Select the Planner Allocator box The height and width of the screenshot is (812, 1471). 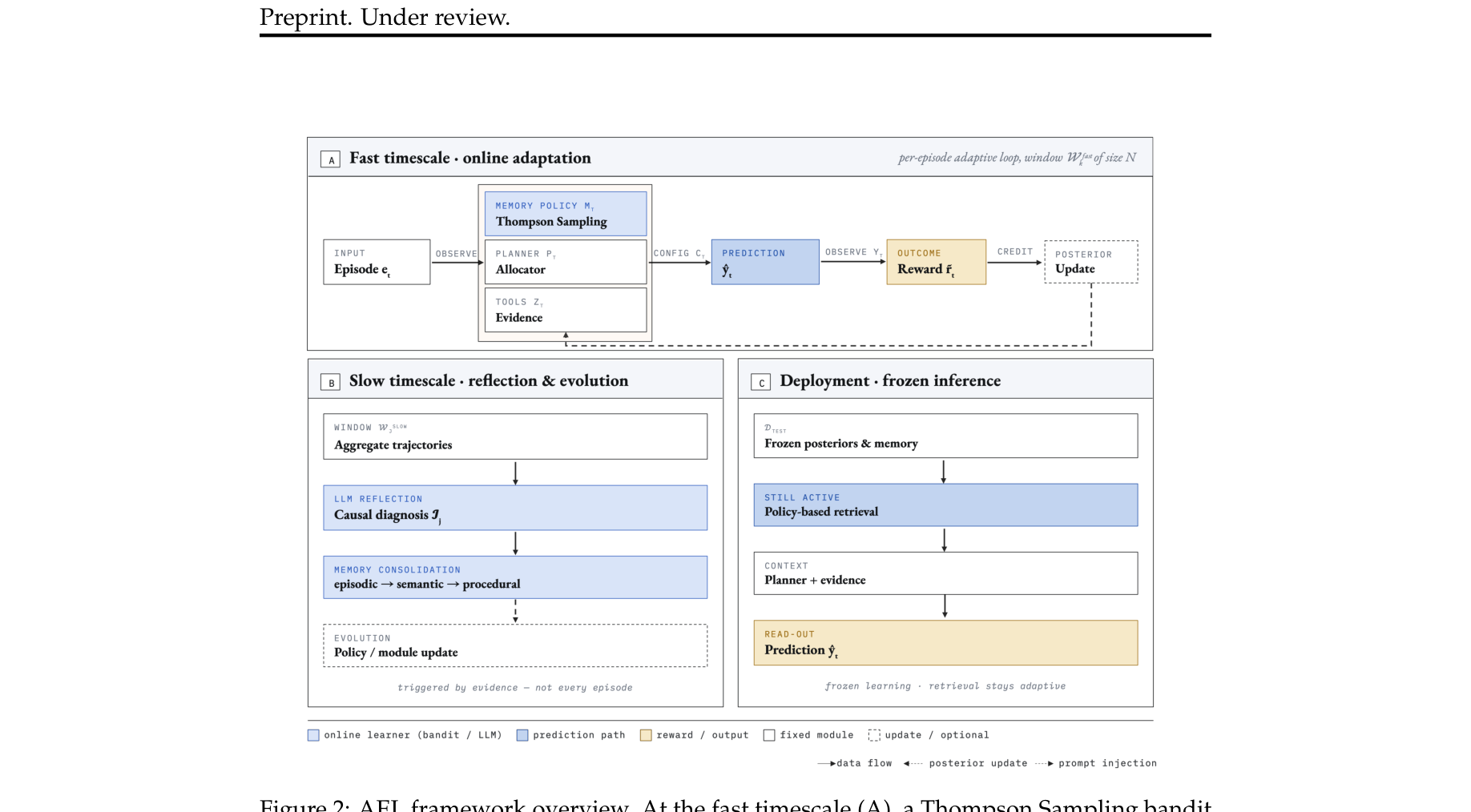point(565,262)
